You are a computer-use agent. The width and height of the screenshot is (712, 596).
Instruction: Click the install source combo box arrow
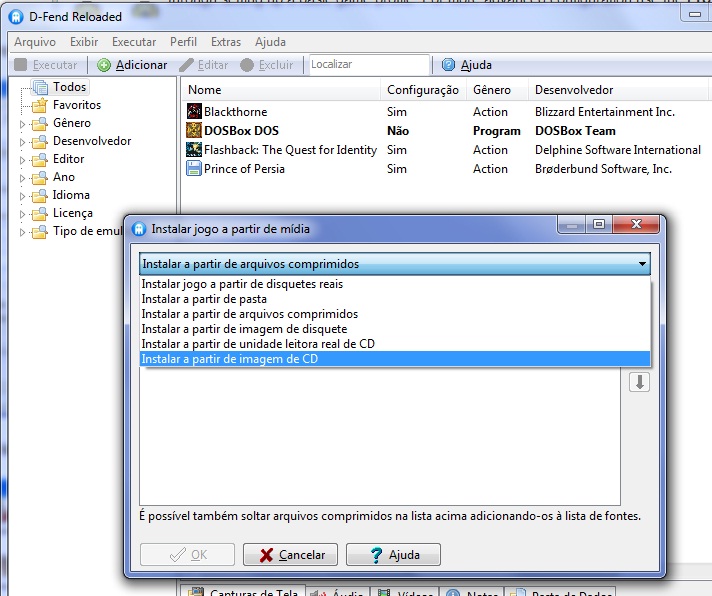(x=642, y=264)
